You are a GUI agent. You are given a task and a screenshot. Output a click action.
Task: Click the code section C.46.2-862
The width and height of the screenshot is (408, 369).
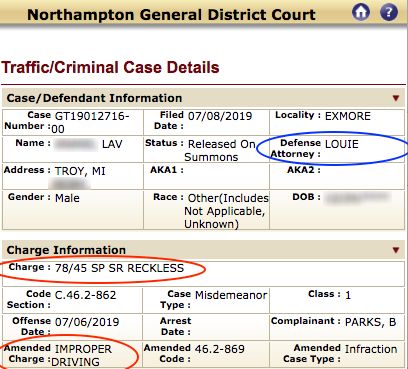tap(86, 295)
